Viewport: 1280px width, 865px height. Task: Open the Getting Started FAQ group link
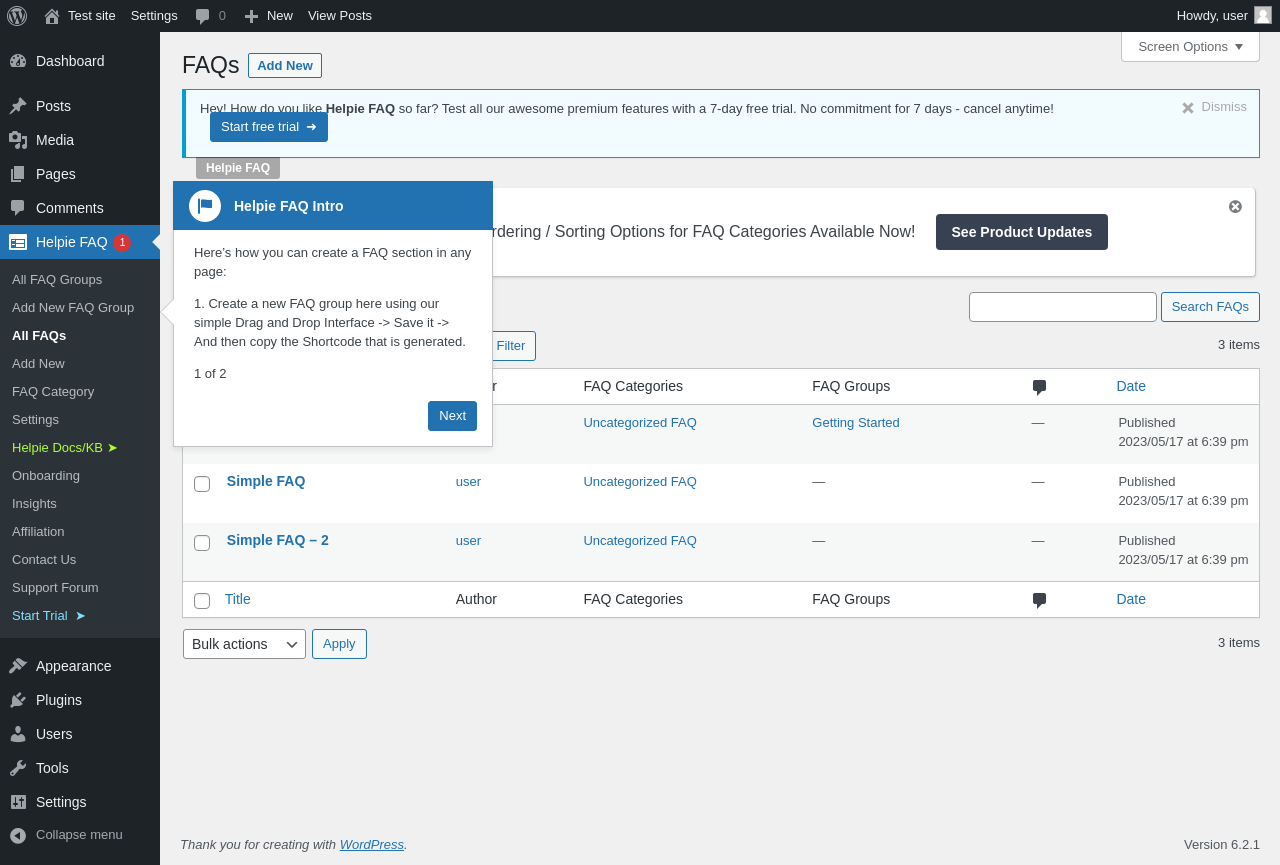tap(856, 423)
